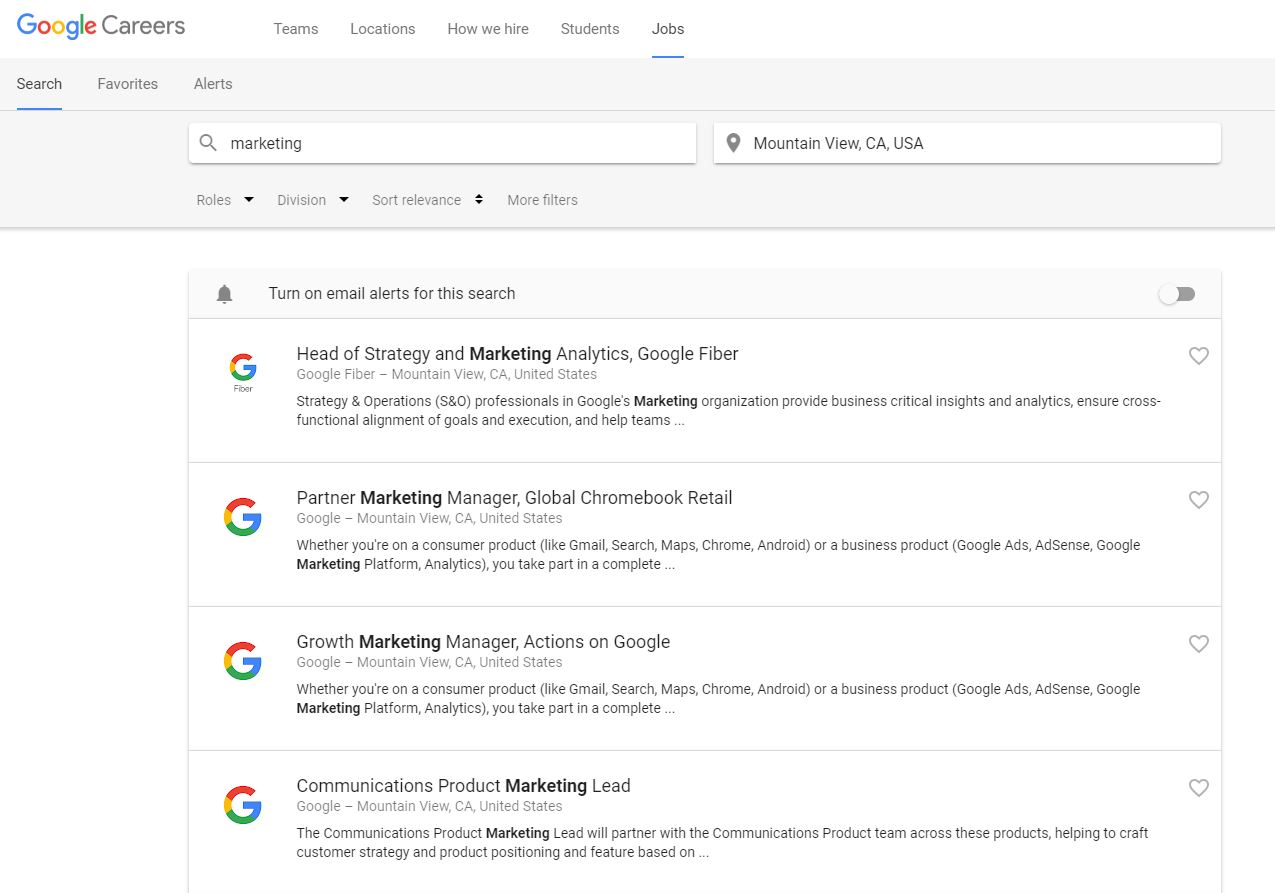Click the Google Careers logo

pyautogui.click(x=101, y=27)
